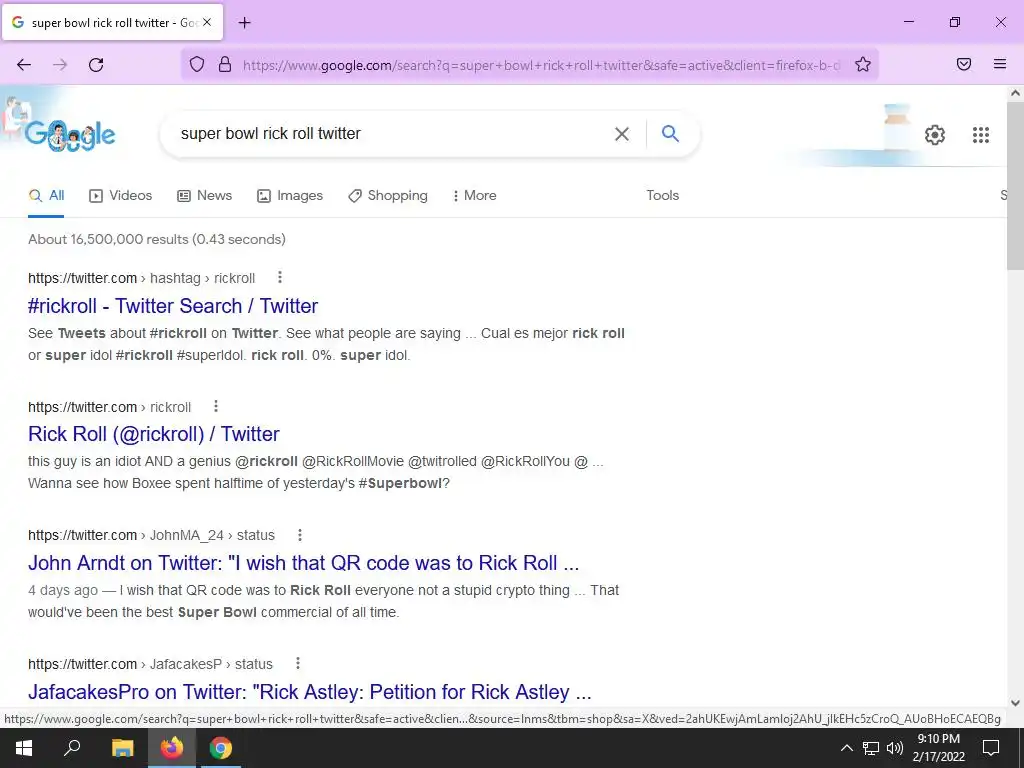The height and width of the screenshot is (768, 1024).
Task: Switch to the Videos tab
Action: pos(121,195)
